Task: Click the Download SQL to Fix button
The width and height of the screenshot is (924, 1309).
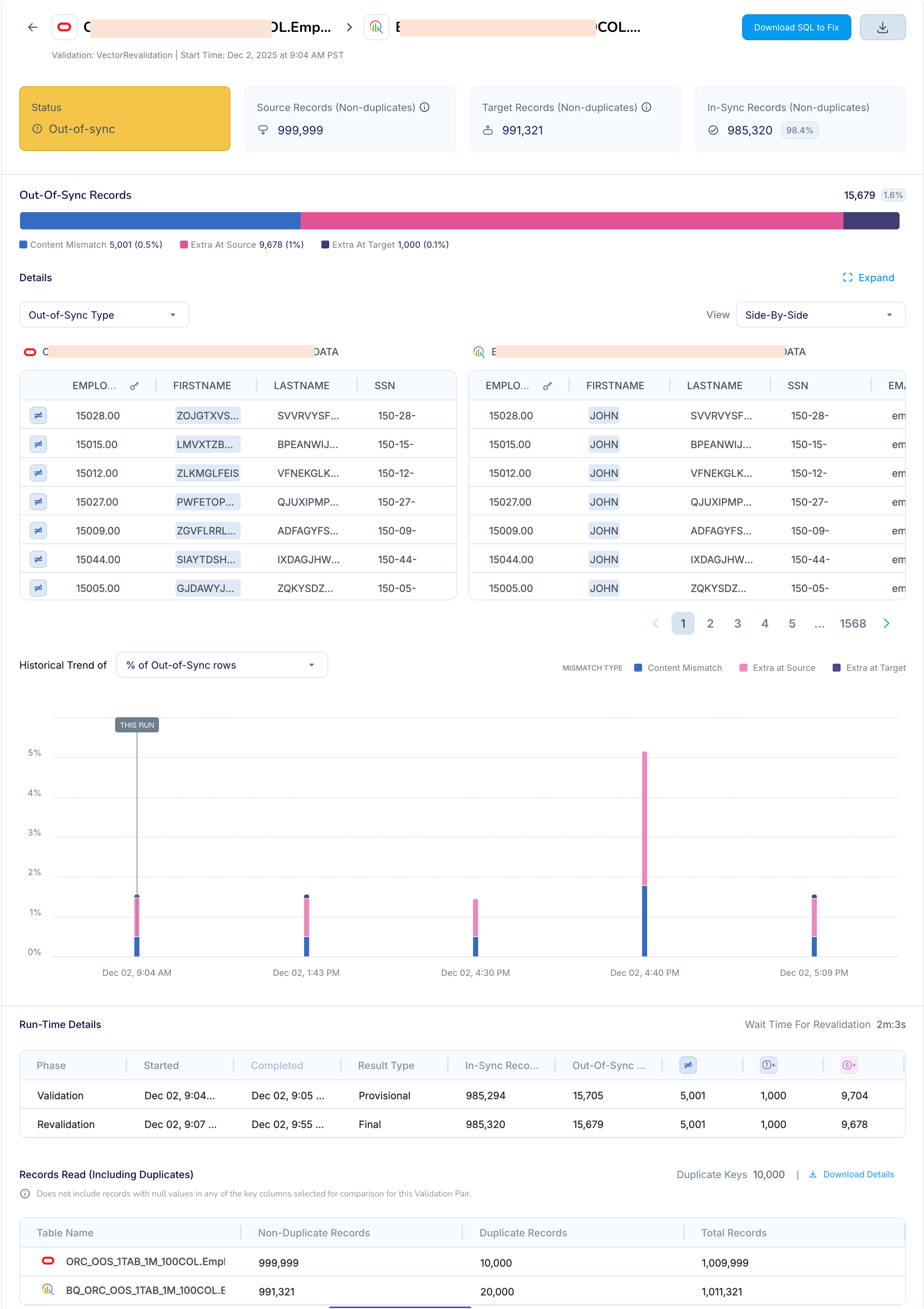Action: [796, 27]
